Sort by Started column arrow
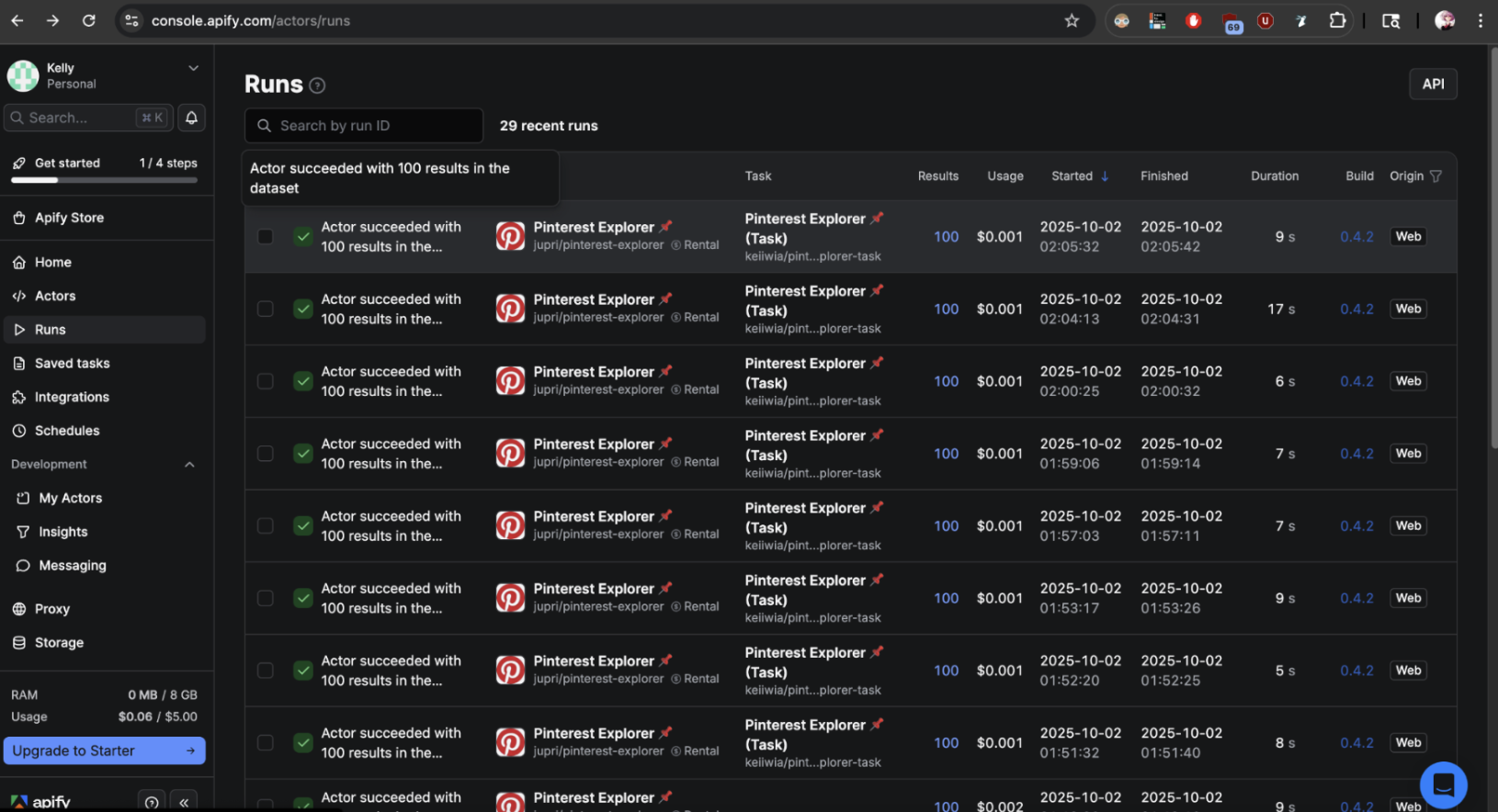This screenshot has height=812, width=1498. coord(1105,176)
